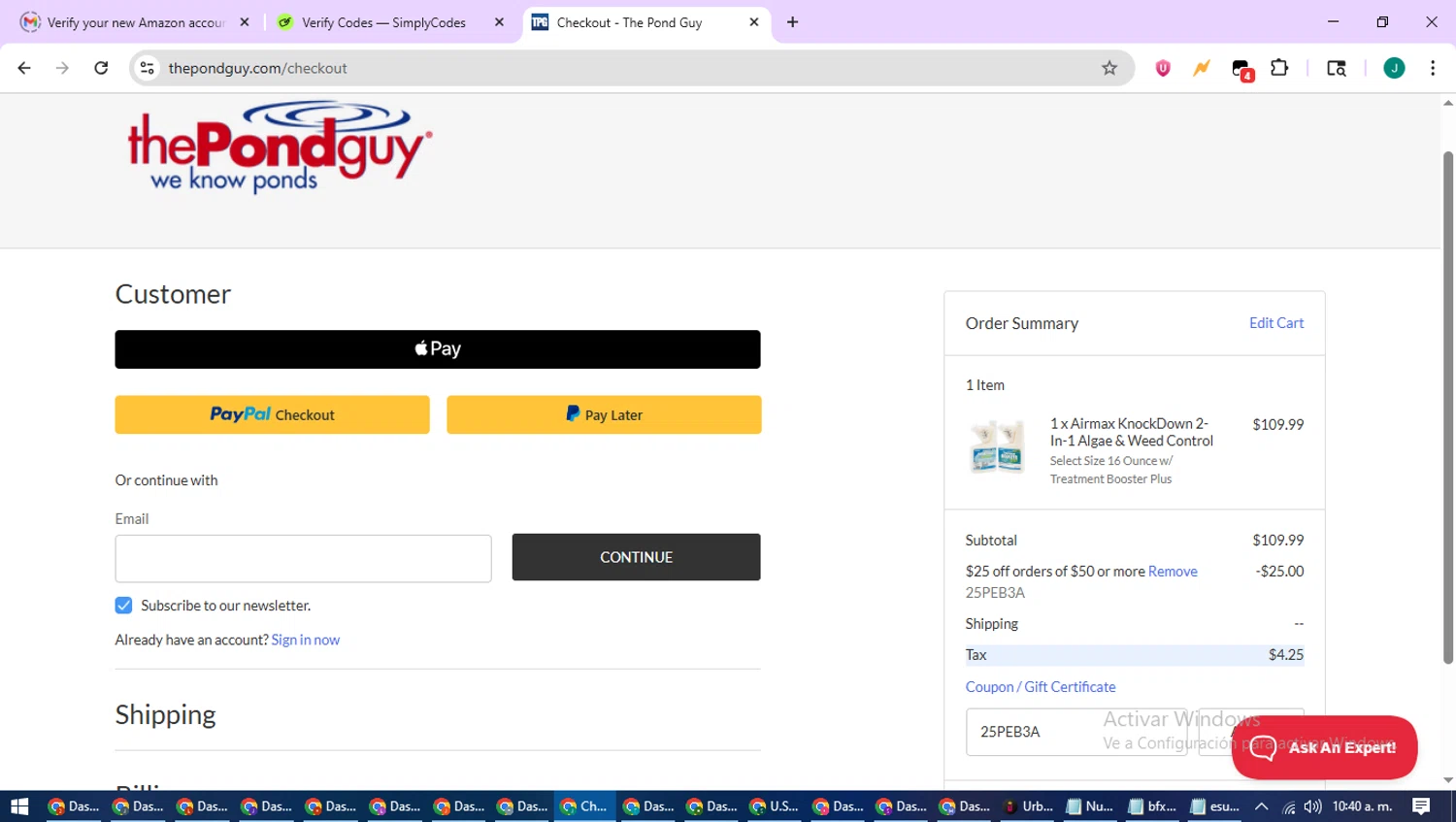
Task: Click The Pond Guy logo
Action: click(x=280, y=148)
